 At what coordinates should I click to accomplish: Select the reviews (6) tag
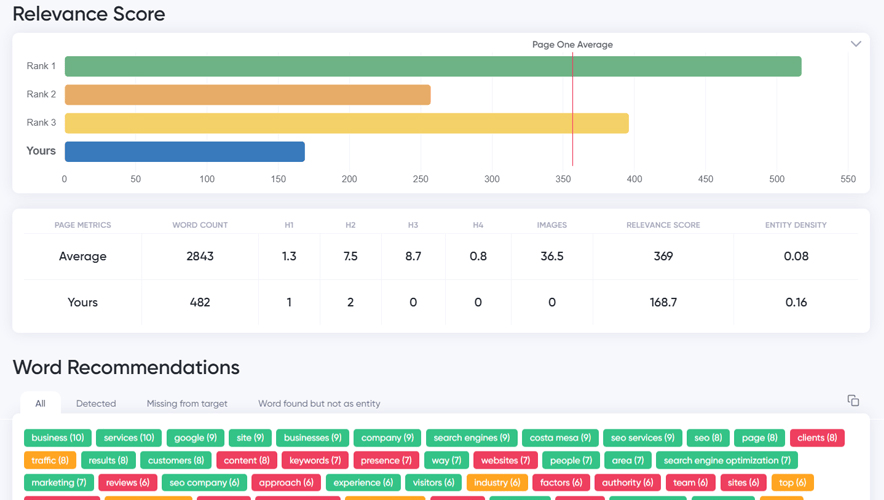click(x=127, y=483)
